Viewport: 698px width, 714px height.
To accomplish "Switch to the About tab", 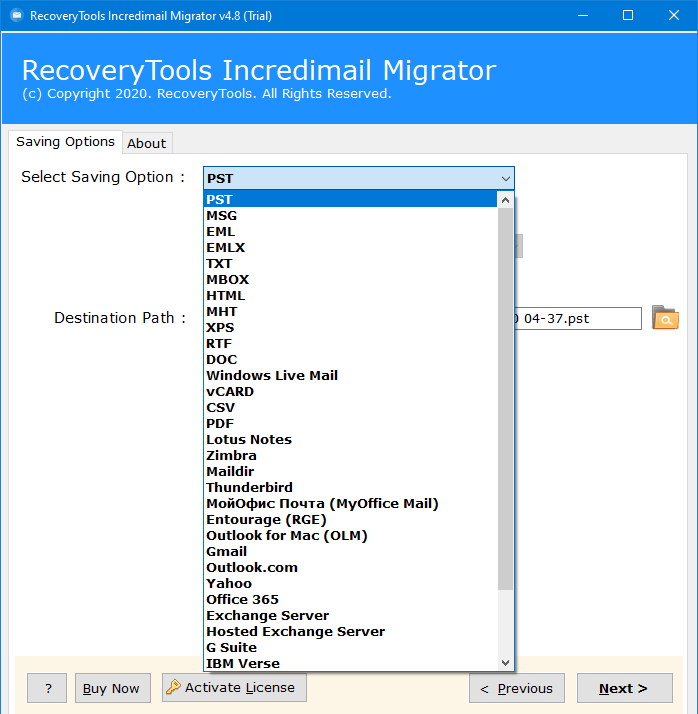I will click(147, 143).
